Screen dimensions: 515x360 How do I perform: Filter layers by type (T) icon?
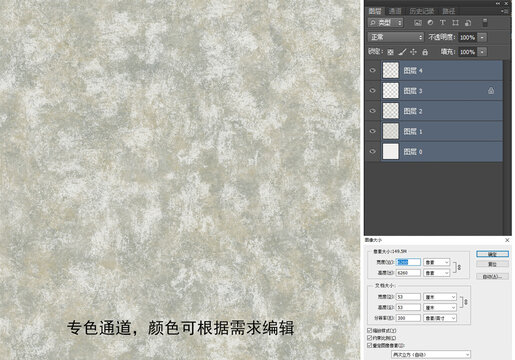click(x=443, y=23)
